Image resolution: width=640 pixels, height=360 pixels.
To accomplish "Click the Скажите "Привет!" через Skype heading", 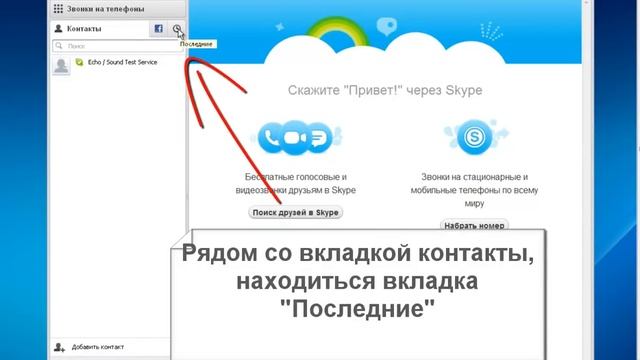I will (385, 90).
